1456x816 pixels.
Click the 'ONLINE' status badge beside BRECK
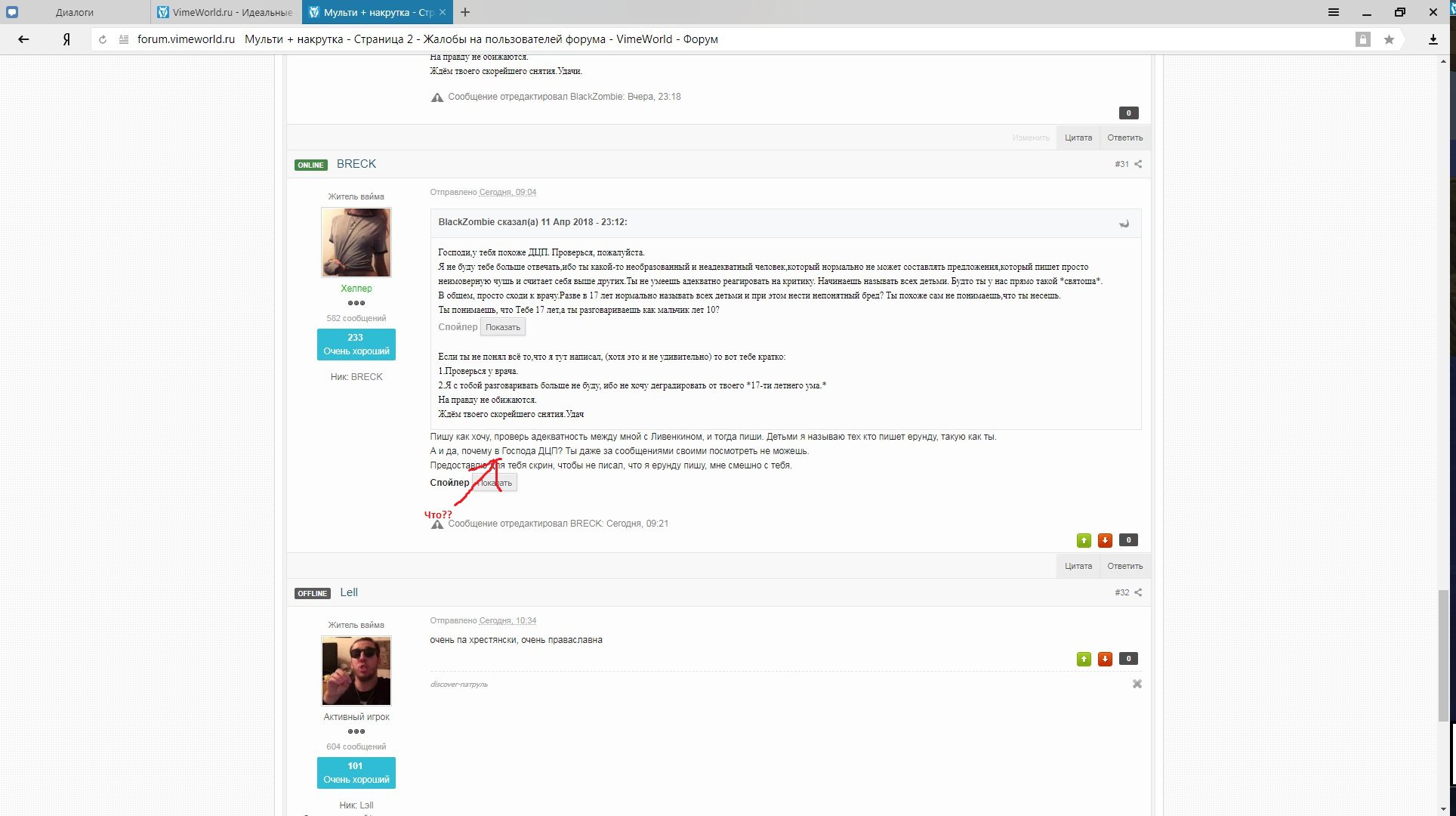click(310, 165)
